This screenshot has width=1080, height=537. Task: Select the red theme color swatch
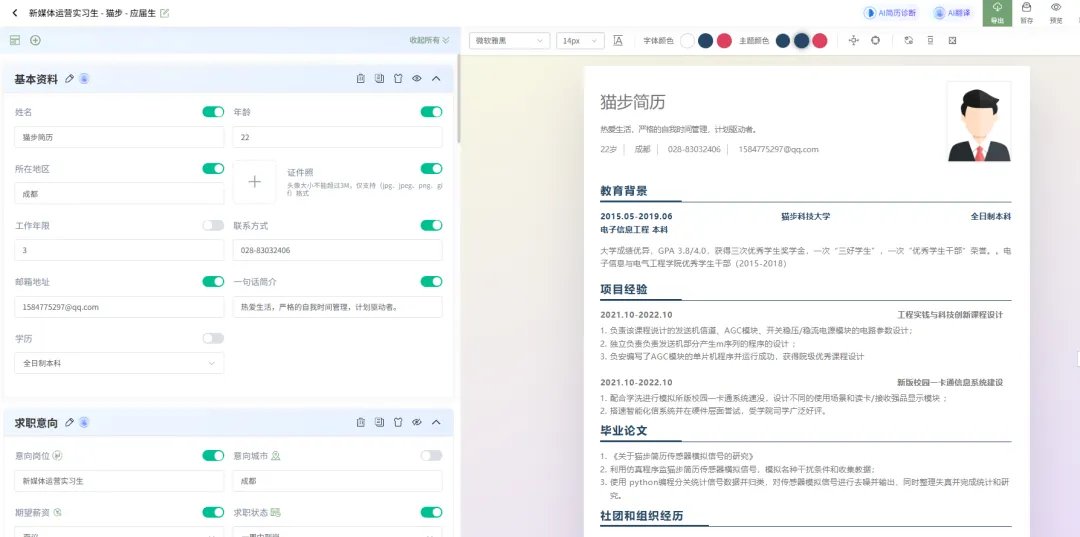coord(819,41)
